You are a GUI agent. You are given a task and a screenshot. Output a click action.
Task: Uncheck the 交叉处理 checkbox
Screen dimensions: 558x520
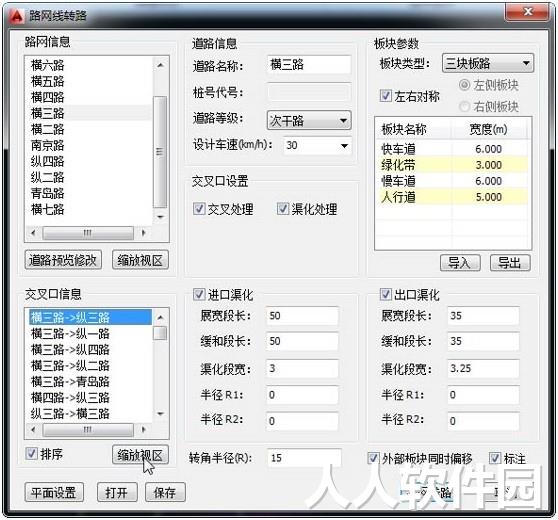(x=199, y=209)
